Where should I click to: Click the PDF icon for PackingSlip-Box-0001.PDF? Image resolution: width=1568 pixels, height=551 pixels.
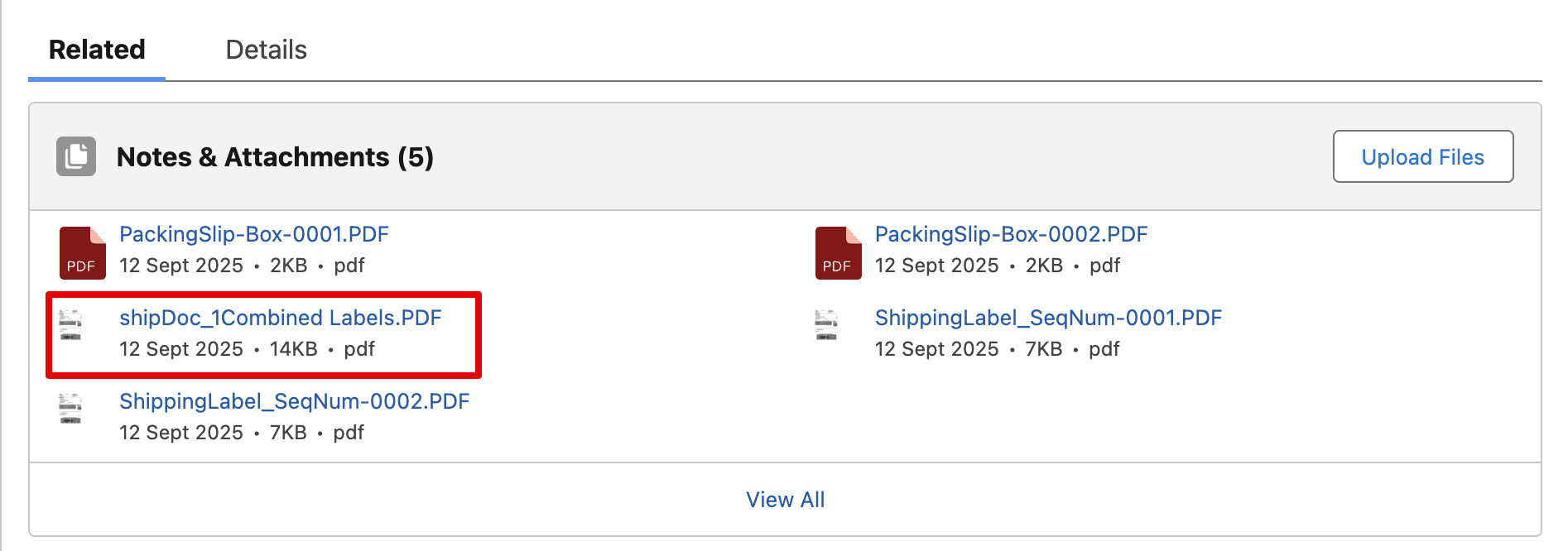[x=82, y=252]
